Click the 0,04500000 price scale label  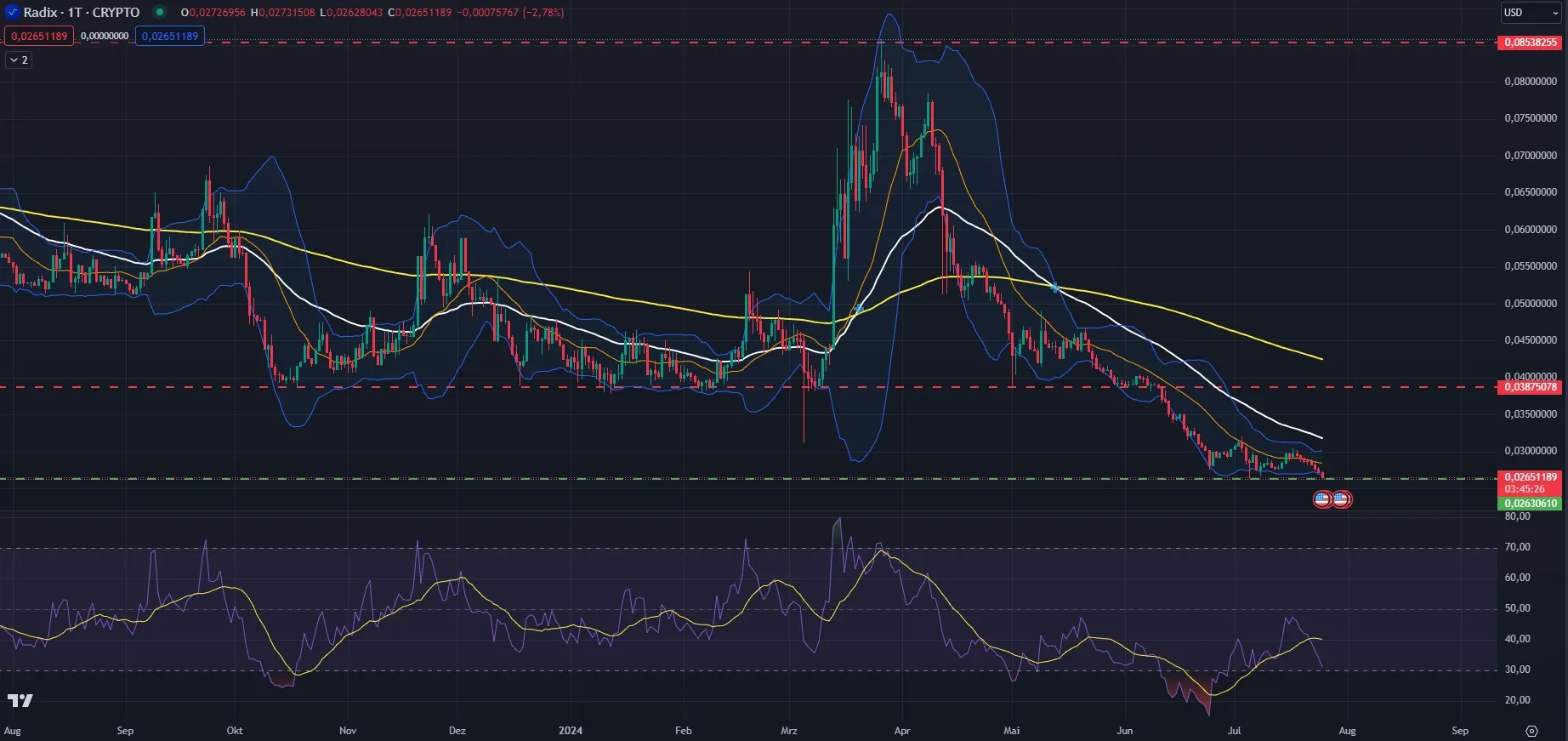pos(1531,340)
